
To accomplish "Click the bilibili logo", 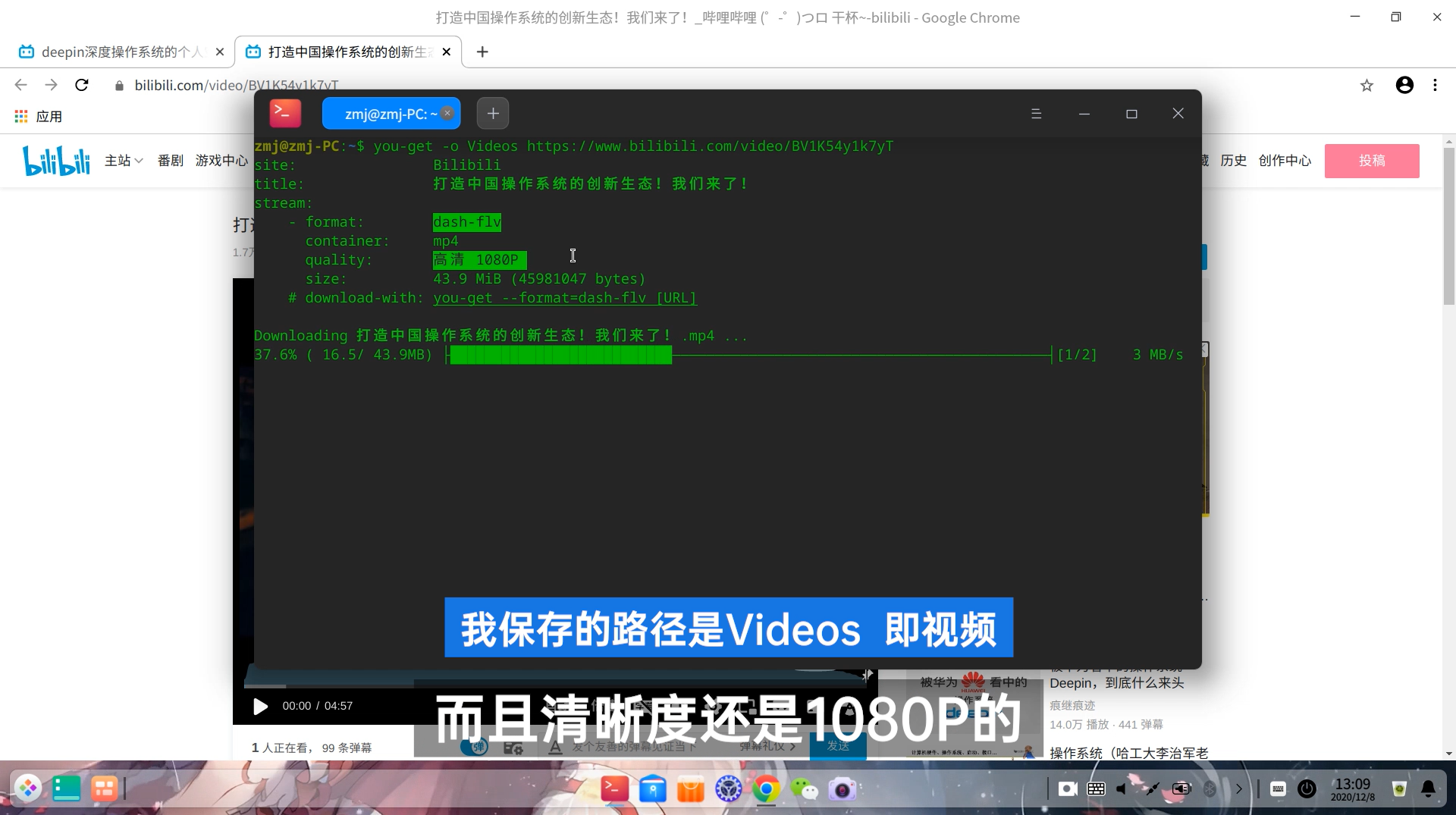I will click(57, 161).
